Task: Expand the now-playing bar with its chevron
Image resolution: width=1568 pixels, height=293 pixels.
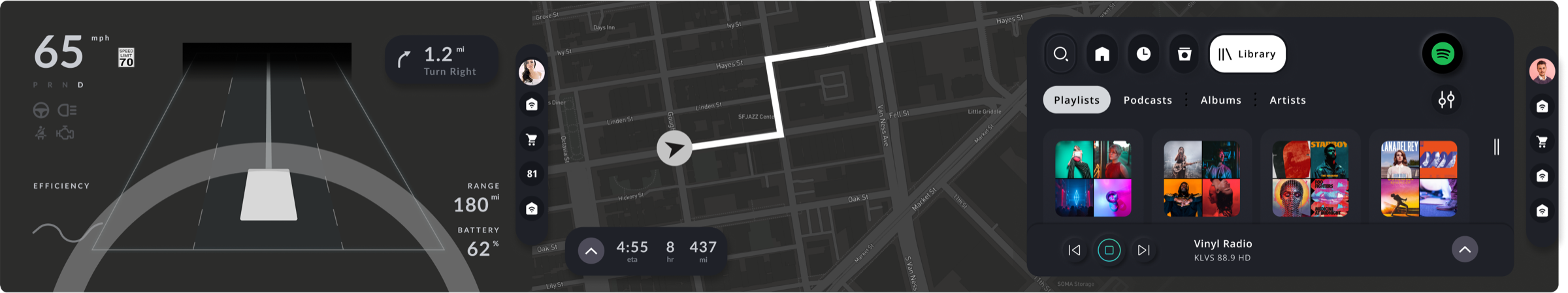Action: 1465,249
